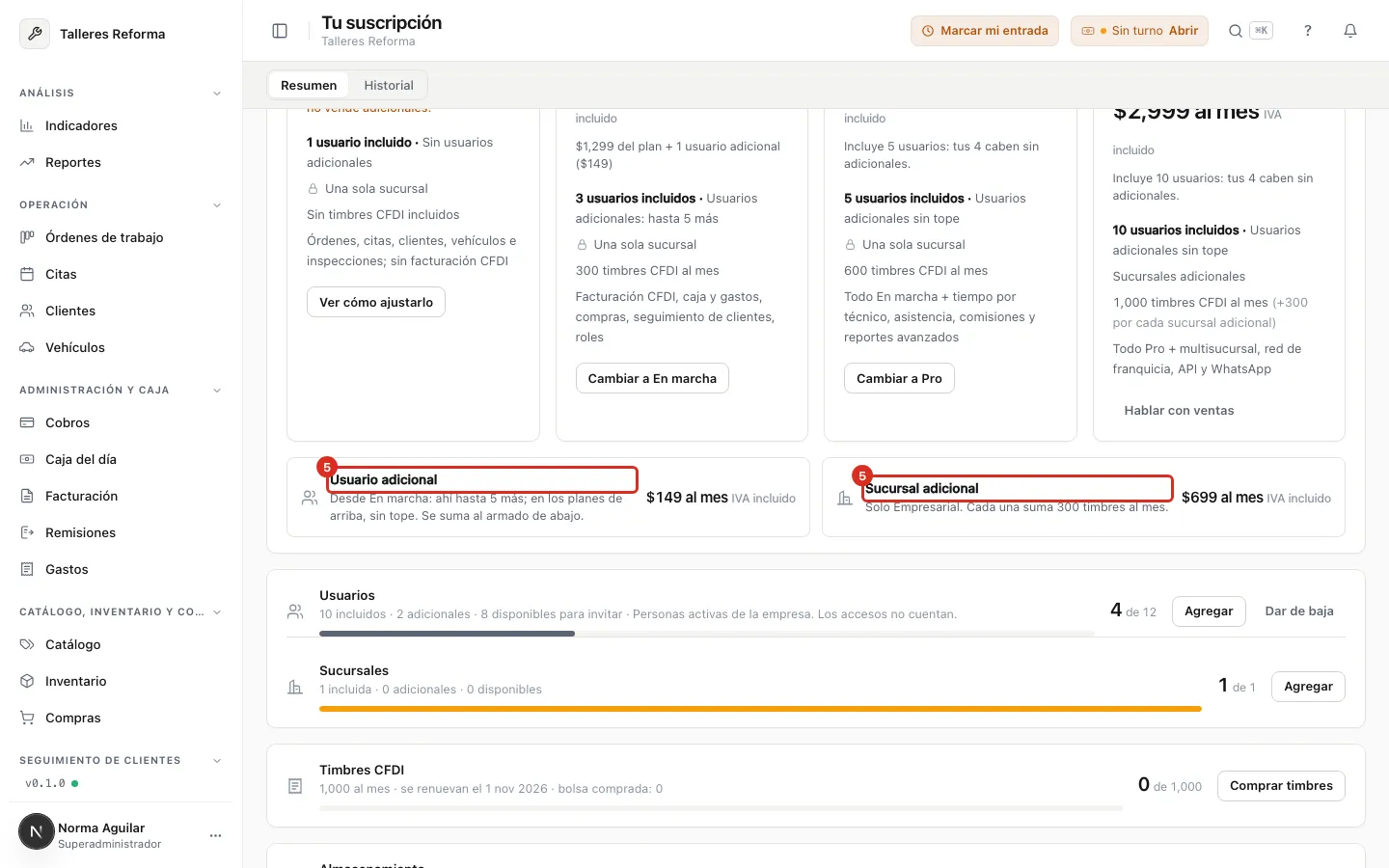1389x868 pixels.
Task: Switch to the Historial tab
Action: pos(389,85)
